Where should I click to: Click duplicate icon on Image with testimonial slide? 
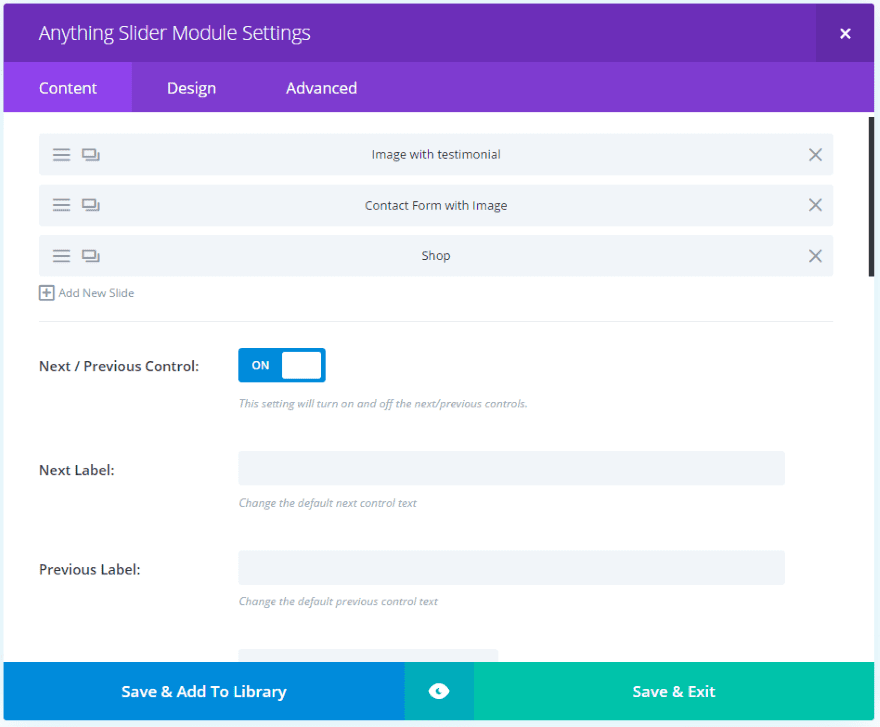(x=91, y=155)
